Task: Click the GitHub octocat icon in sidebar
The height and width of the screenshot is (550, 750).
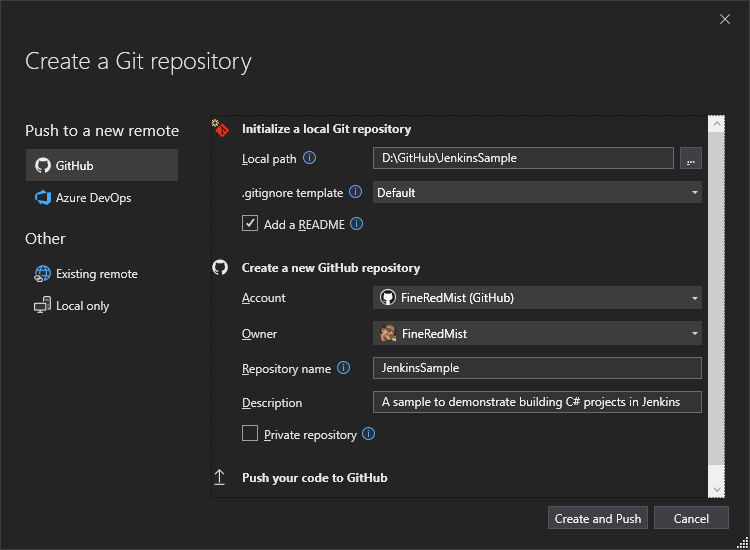Action: (x=43, y=165)
